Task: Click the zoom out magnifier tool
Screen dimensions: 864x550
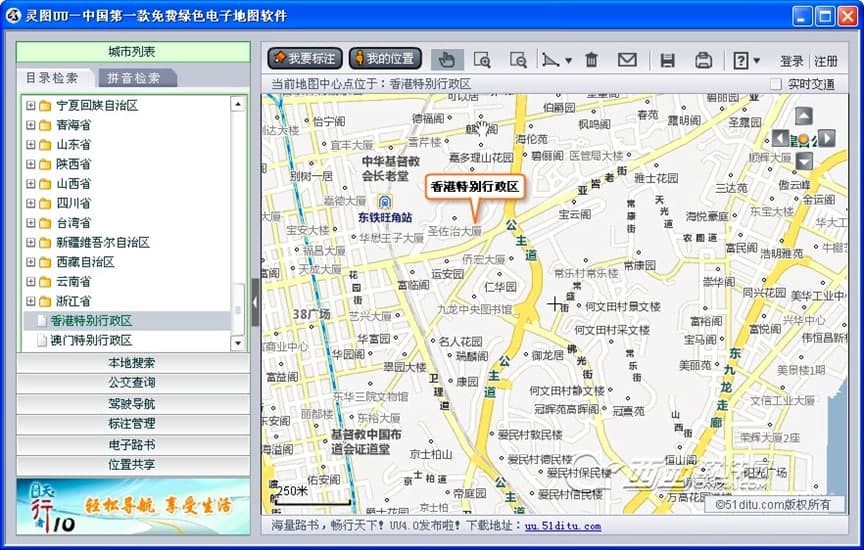Action: [517, 60]
